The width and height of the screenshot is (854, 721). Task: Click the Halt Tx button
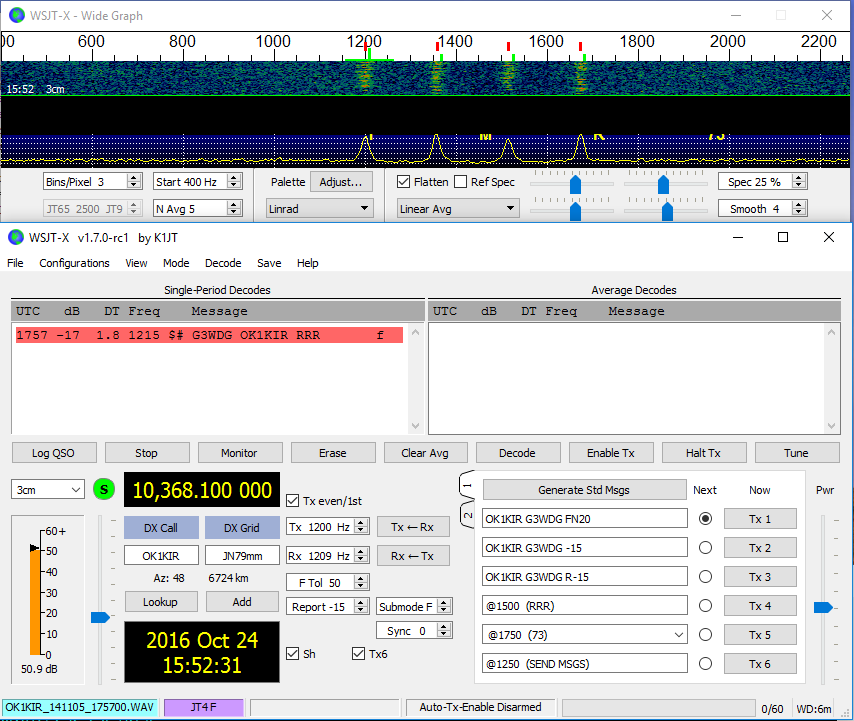[x=704, y=453]
